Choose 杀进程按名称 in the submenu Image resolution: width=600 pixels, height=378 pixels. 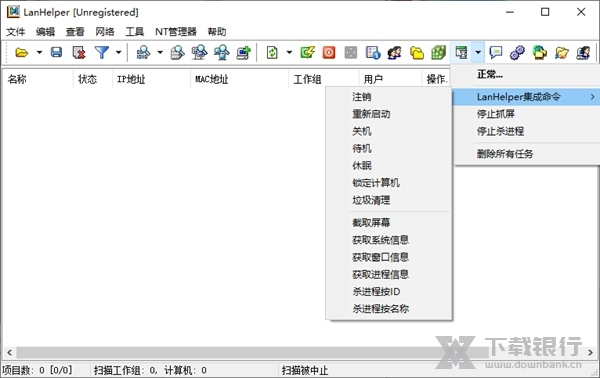tap(389, 309)
